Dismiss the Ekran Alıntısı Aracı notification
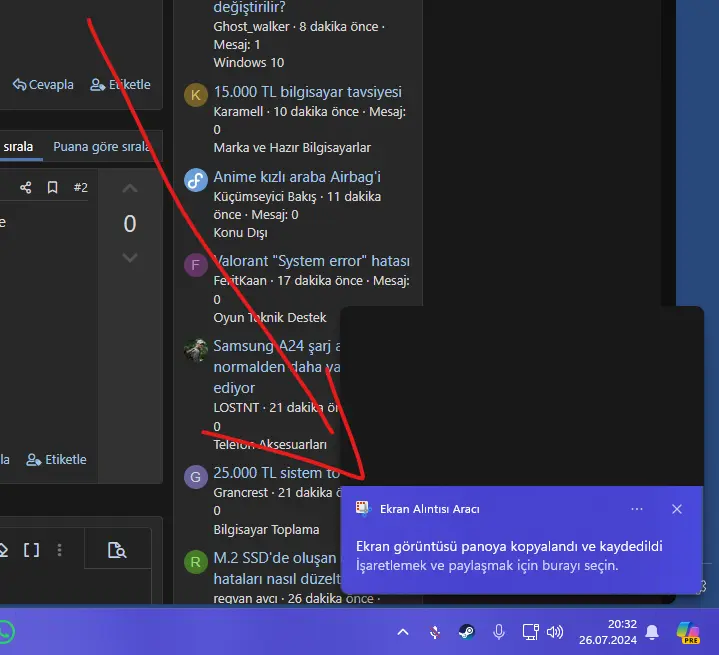719x655 pixels. tap(677, 509)
